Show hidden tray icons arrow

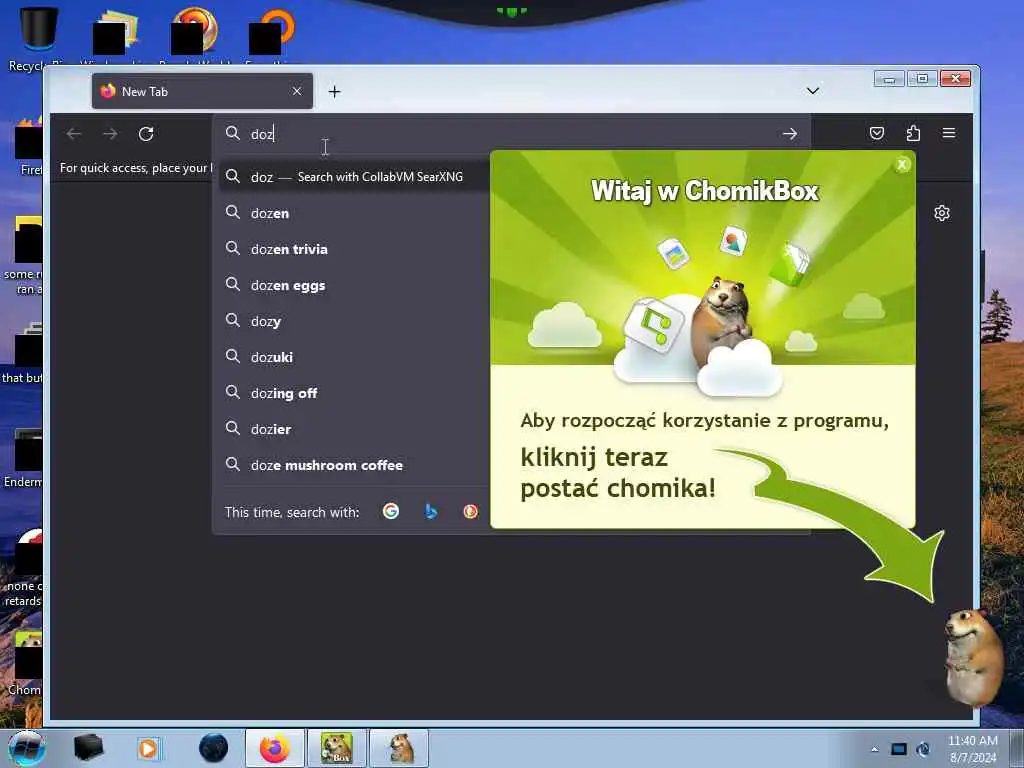pyautogui.click(x=874, y=749)
